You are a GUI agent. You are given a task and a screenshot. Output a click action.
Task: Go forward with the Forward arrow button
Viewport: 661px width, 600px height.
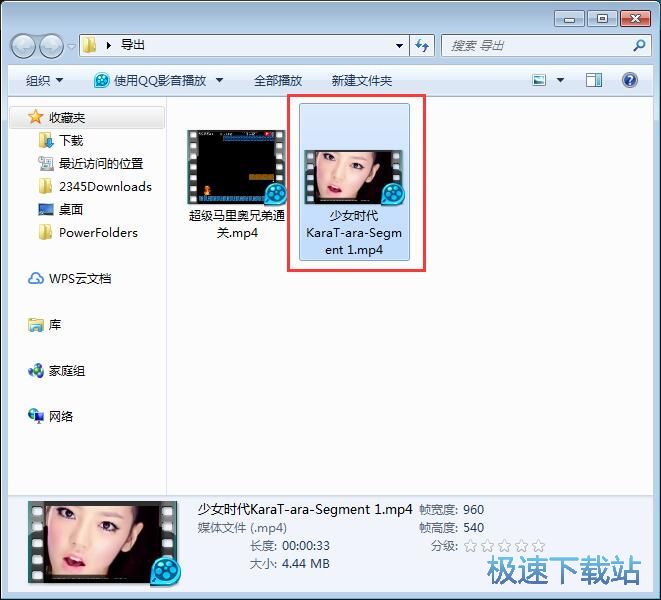(x=51, y=46)
